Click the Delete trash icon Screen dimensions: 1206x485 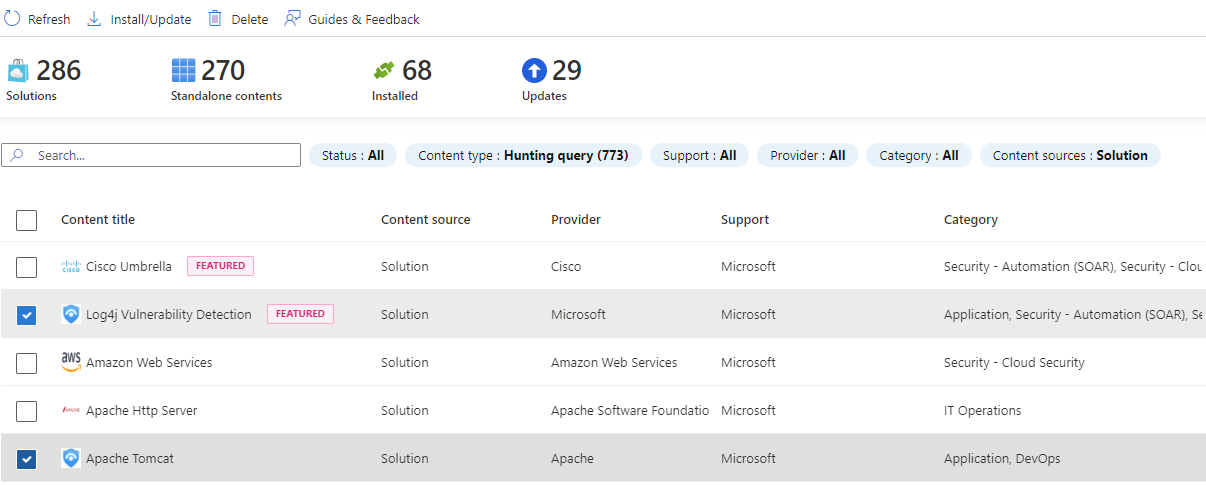[x=215, y=19]
